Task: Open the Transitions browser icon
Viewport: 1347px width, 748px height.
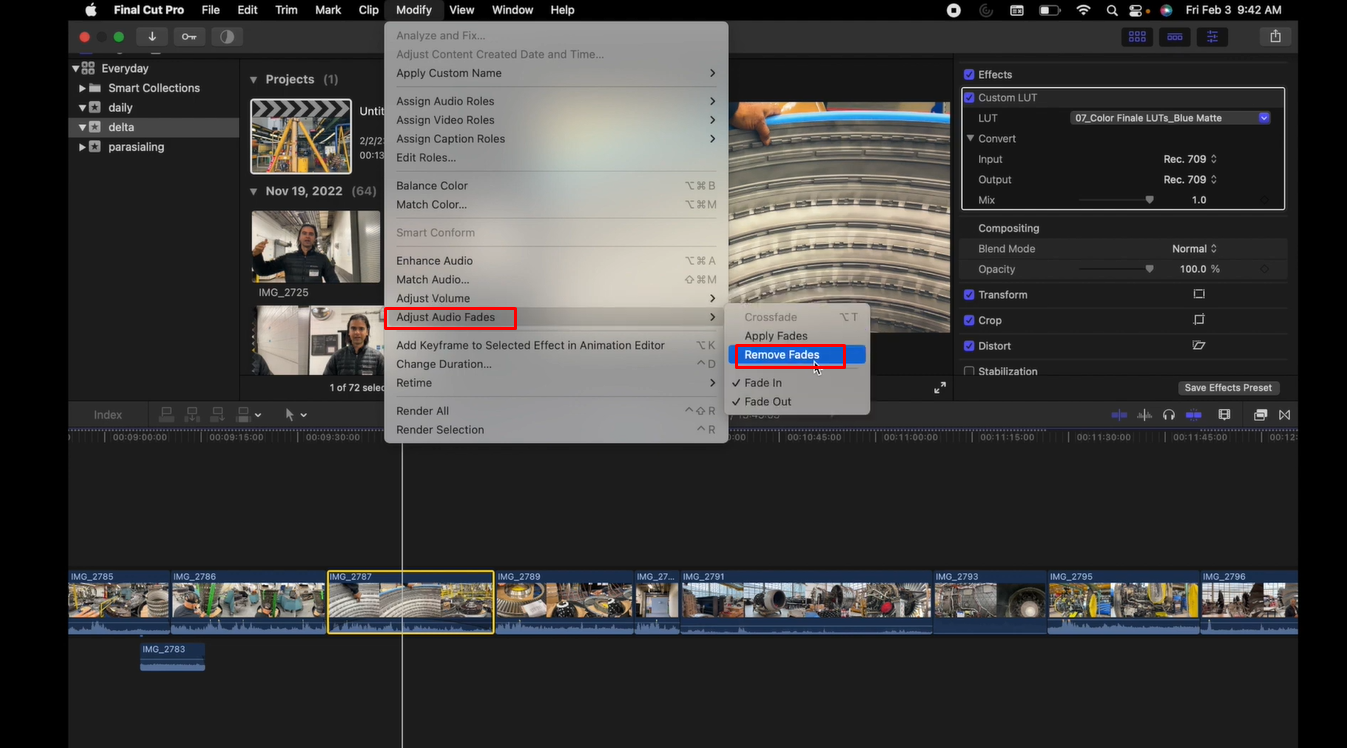Action: (x=1174, y=36)
